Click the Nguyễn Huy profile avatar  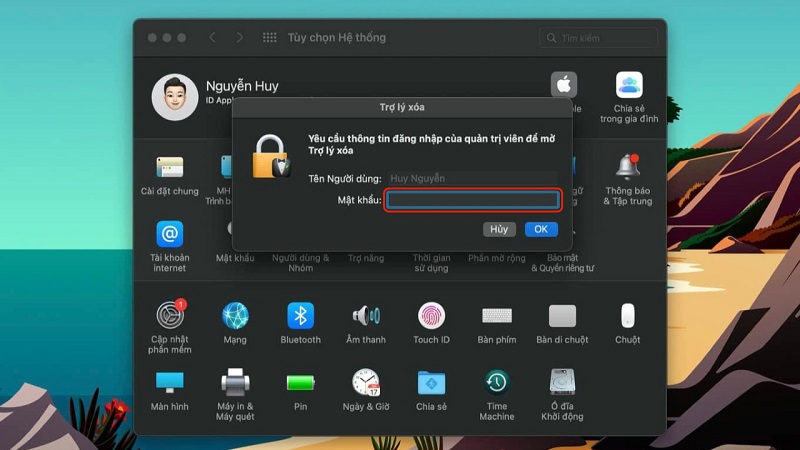click(175, 96)
